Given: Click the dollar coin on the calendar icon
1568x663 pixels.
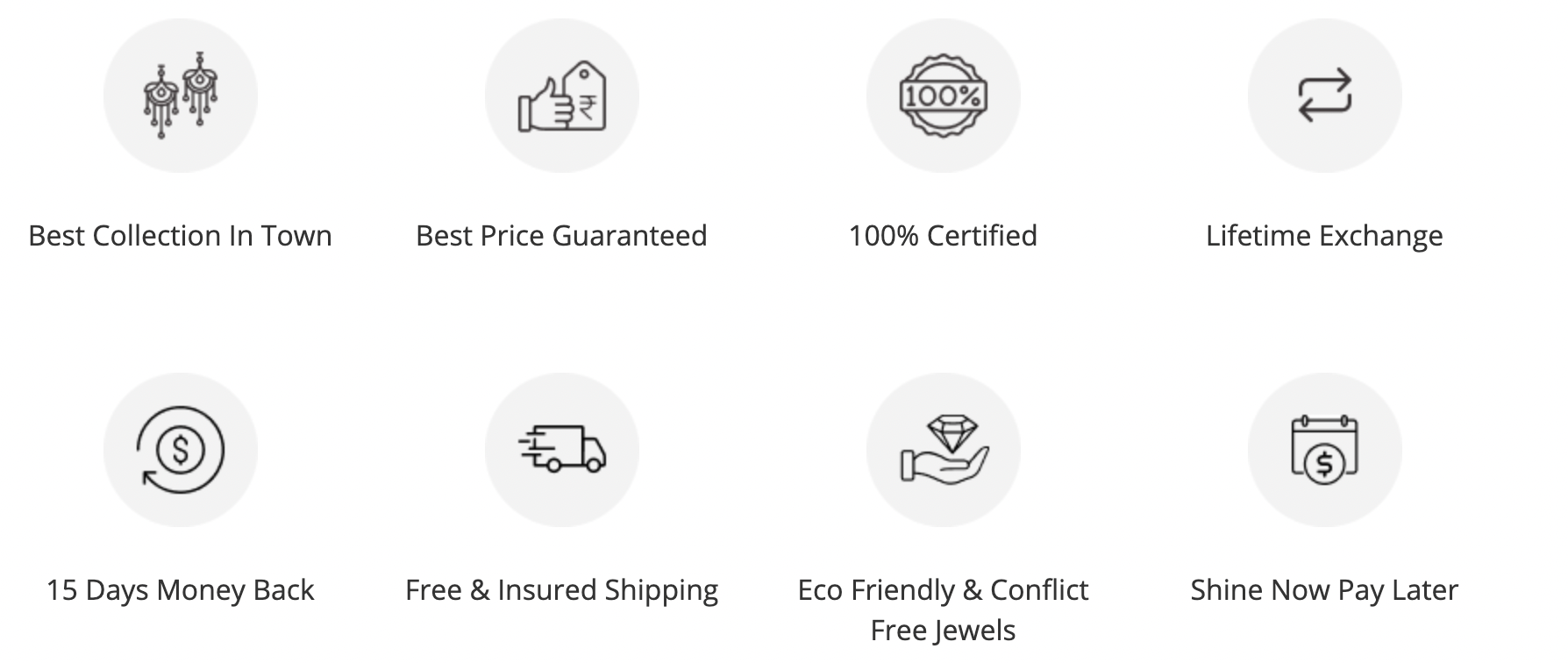Looking at the screenshot, I should click(1325, 464).
